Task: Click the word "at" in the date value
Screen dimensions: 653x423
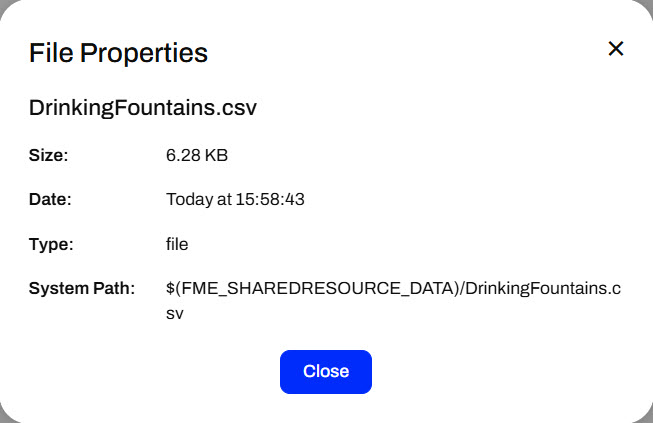Action: coord(223,199)
